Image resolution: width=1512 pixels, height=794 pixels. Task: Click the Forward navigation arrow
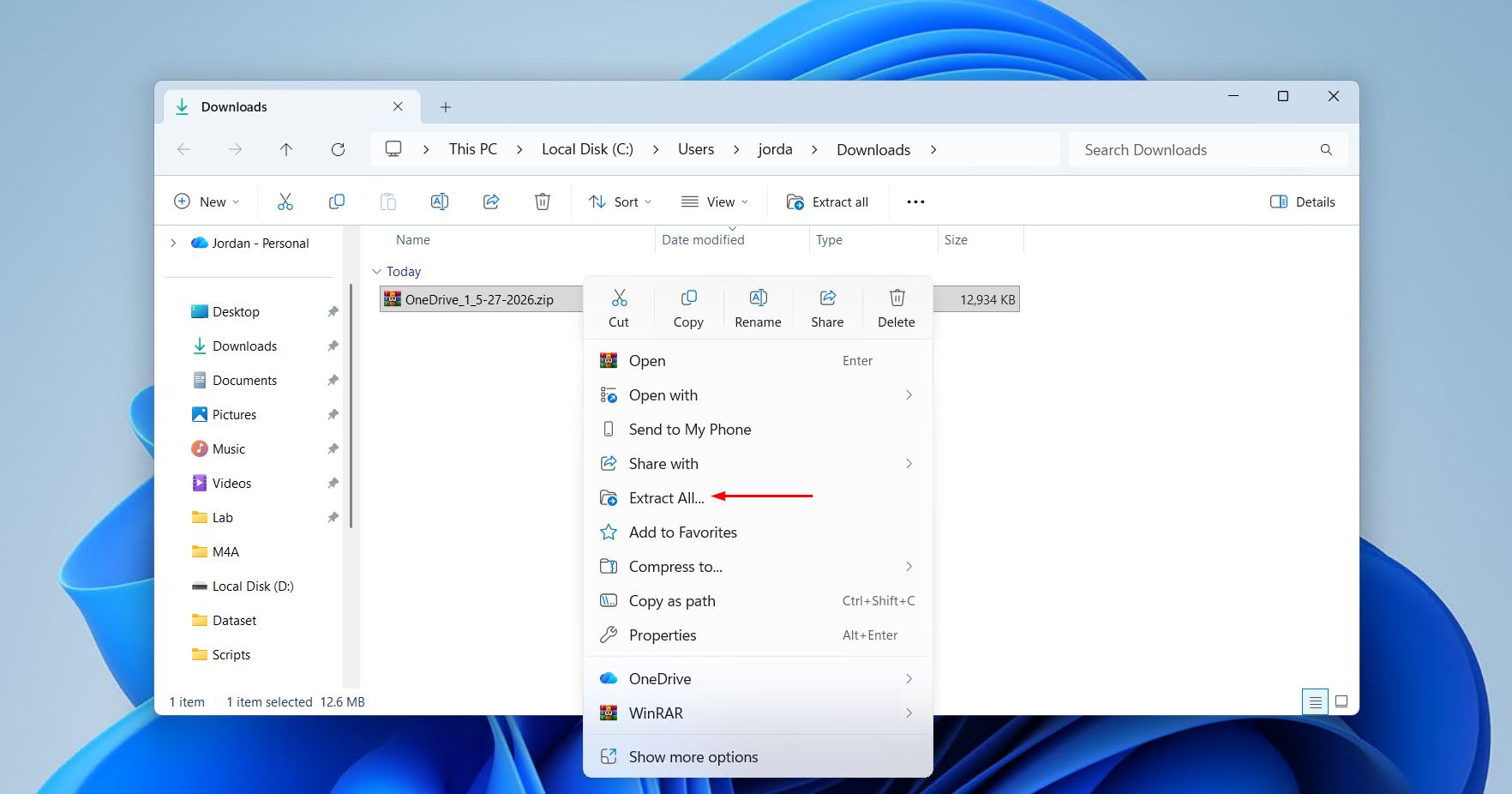(x=235, y=149)
